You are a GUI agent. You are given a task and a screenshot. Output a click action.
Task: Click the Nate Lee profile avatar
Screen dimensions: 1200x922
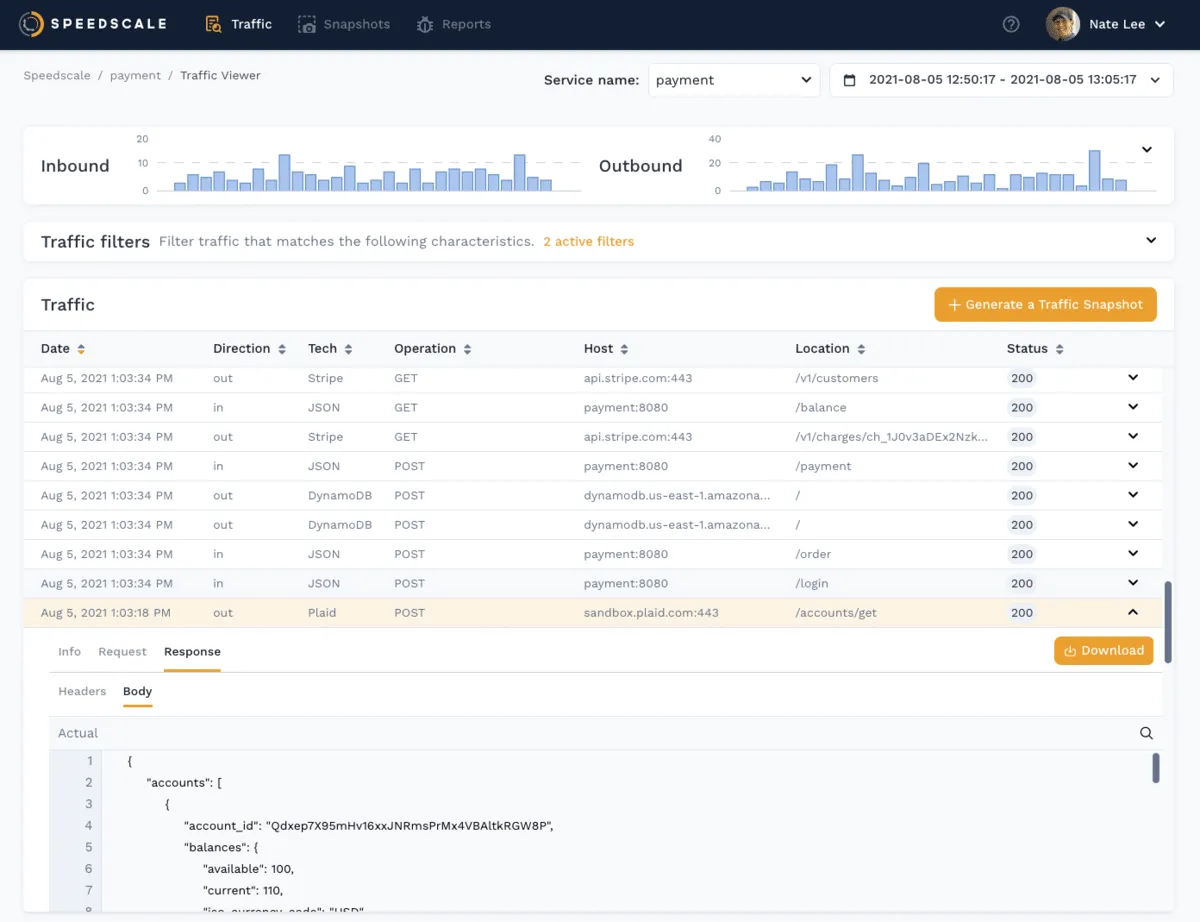tap(1063, 24)
